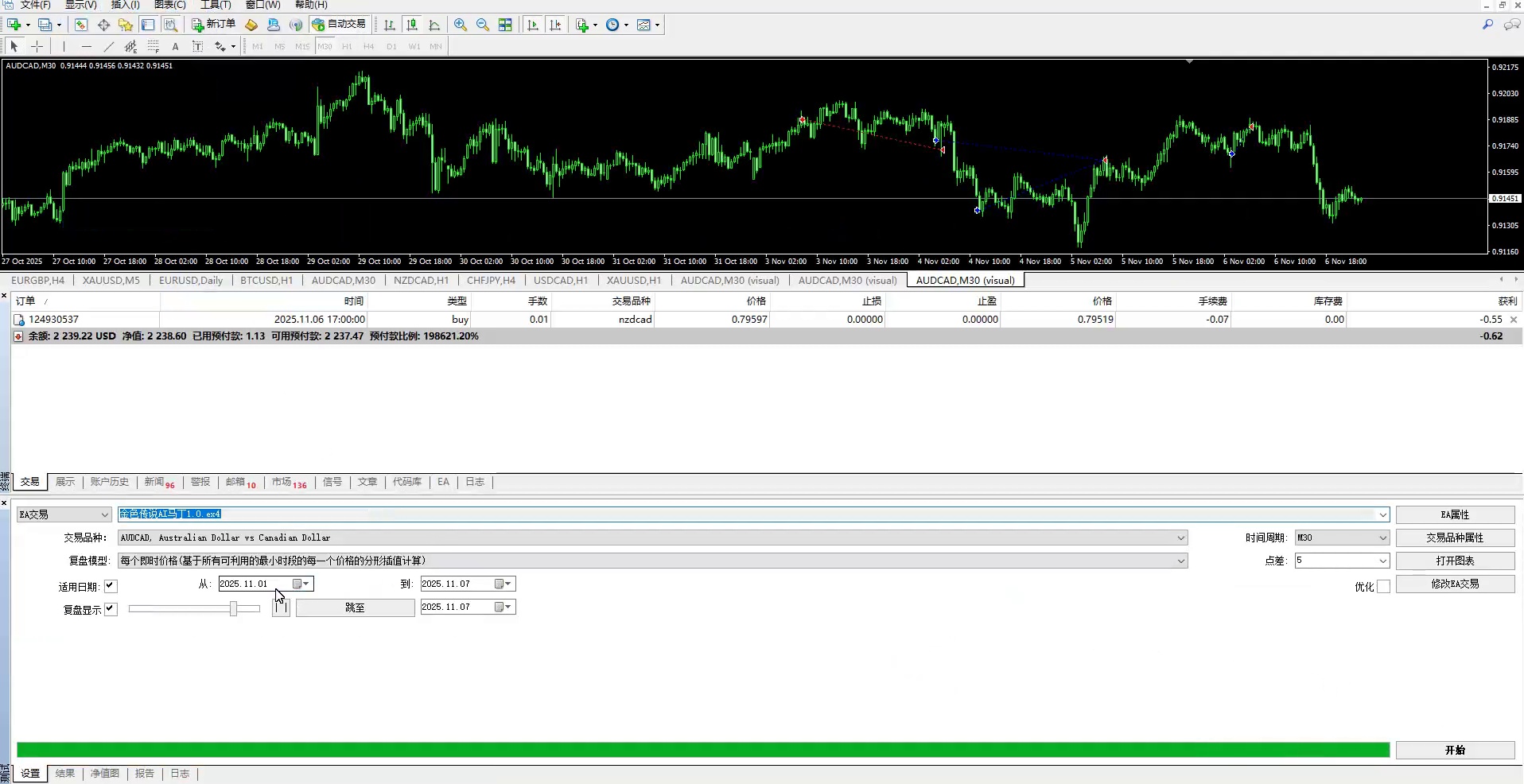Select the trendline drawing tool
The width and height of the screenshot is (1524, 784).
pos(109,46)
